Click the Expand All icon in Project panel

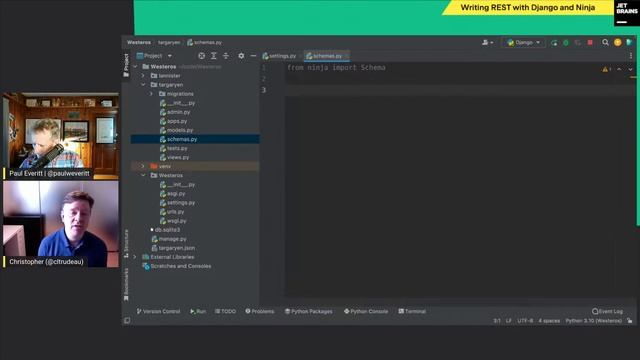pos(213,56)
